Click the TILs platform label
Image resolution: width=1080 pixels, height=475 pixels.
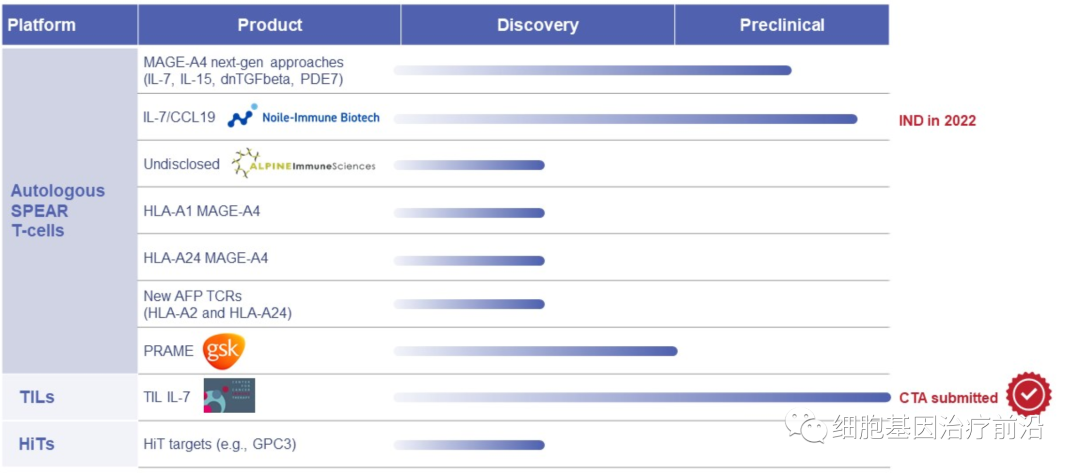click(37, 398)
